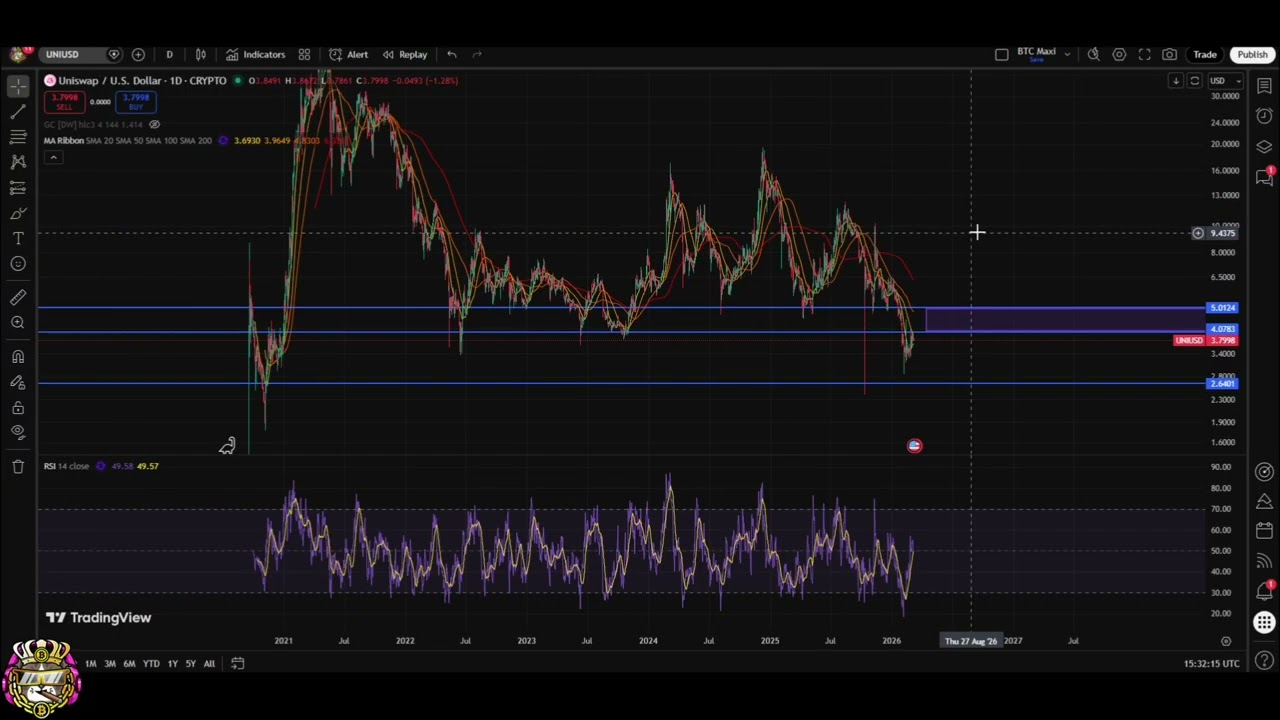This screenshot has width=1280, height=720.
Task: Select the text annotation tool
Action: [18, 238]
